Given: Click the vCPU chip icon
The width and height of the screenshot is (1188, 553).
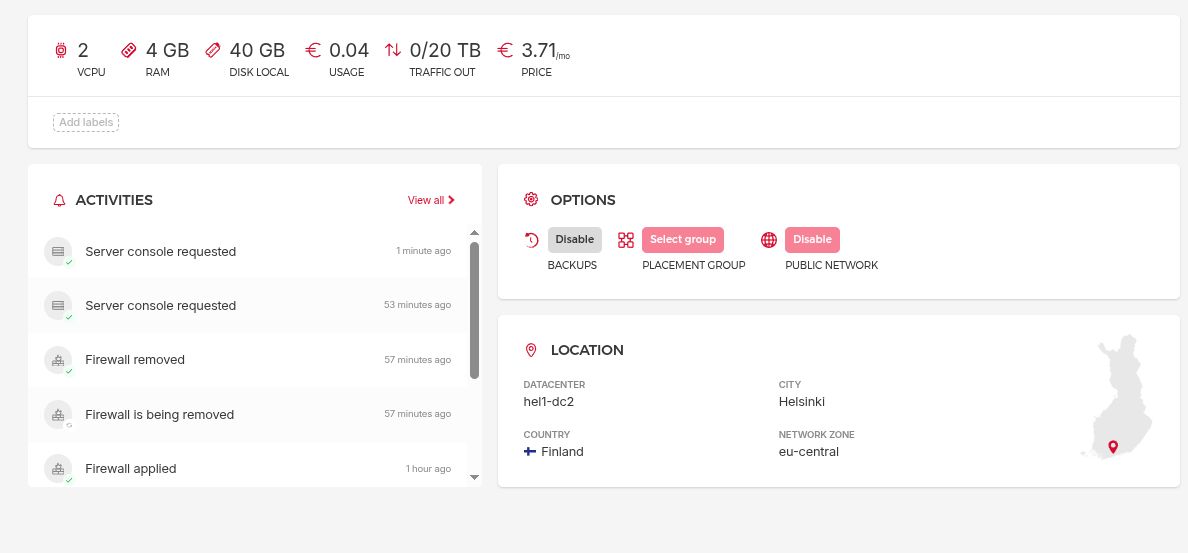Looking at the screenshot, I should coord(61,50).
